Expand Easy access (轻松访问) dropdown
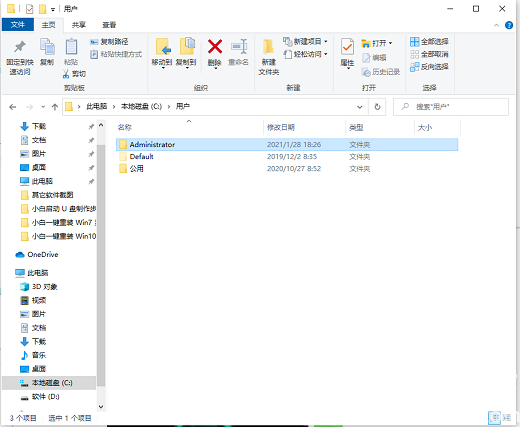Viewport: 520px width, 427px height. click(305, 54)
